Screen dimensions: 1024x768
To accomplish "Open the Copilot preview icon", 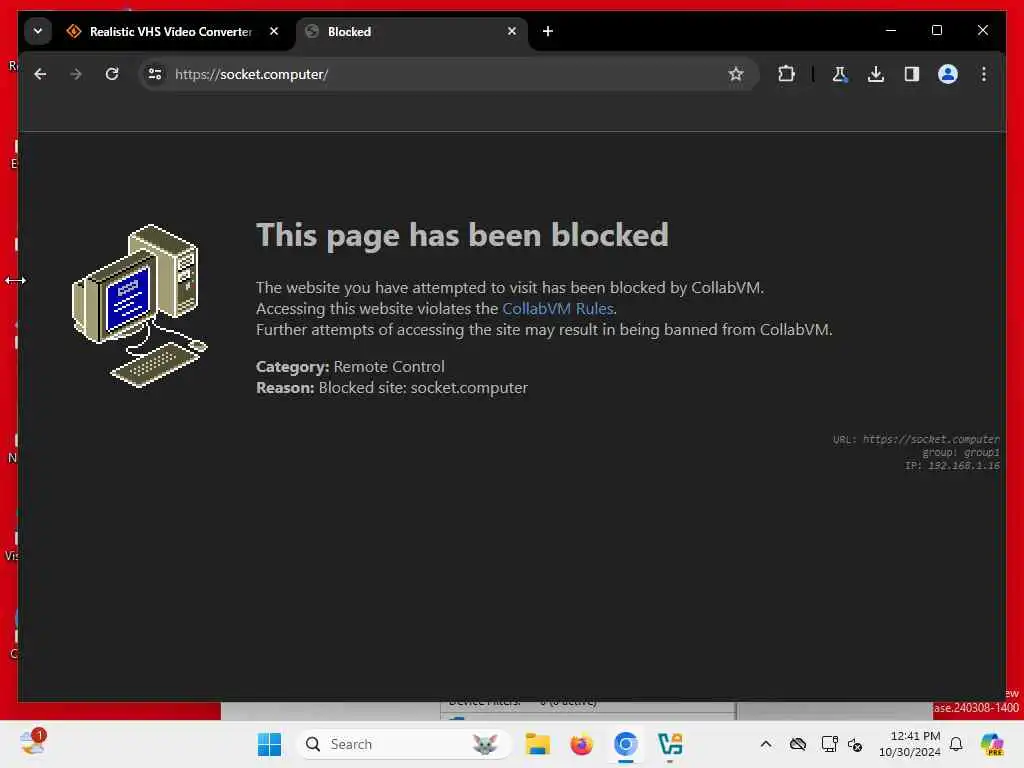I will point(992,744).
